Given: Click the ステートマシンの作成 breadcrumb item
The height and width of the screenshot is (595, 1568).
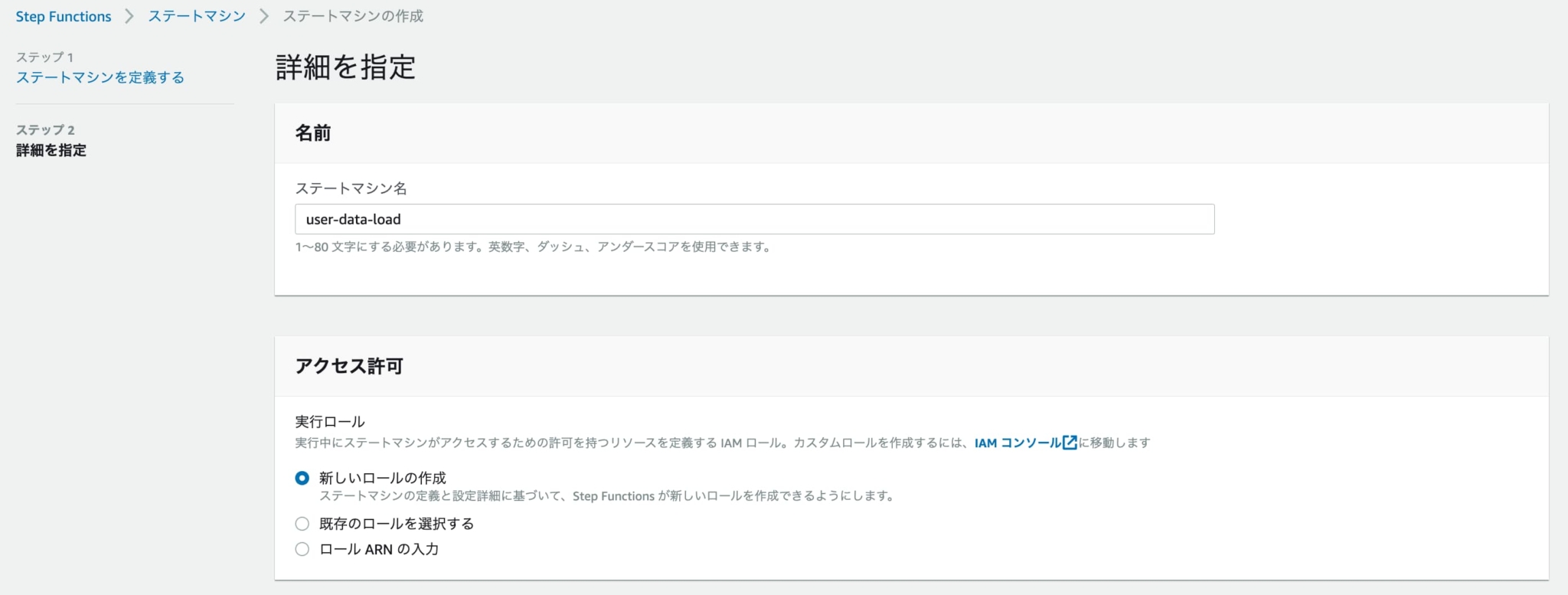Looking at the screenshot, I should pos(353,16).
